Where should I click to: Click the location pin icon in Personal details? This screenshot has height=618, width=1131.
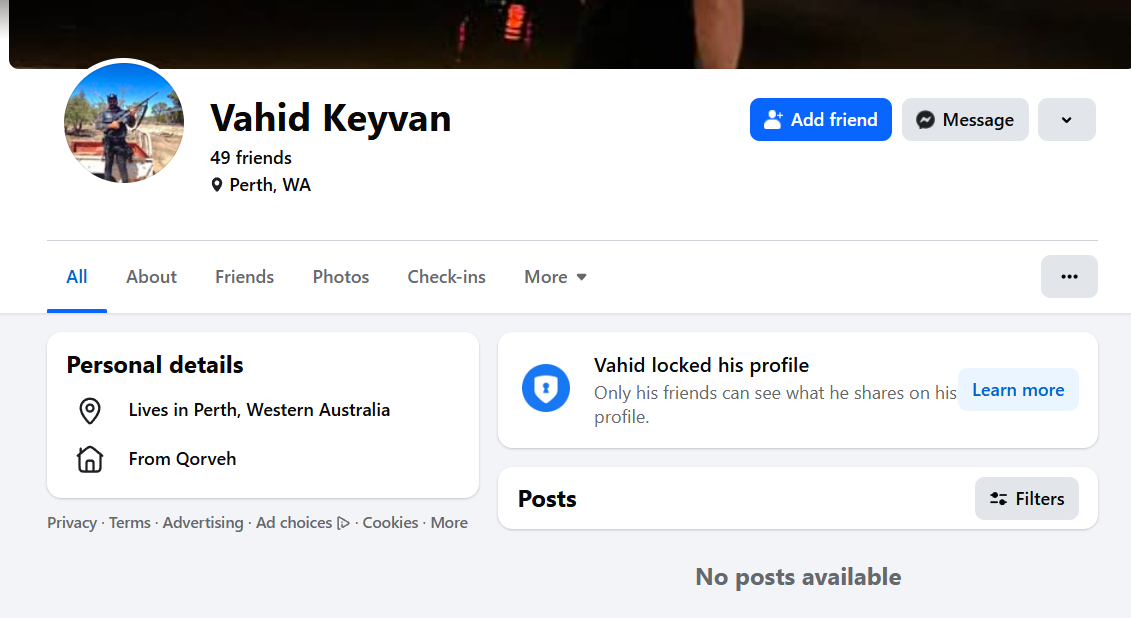(90, 410)
